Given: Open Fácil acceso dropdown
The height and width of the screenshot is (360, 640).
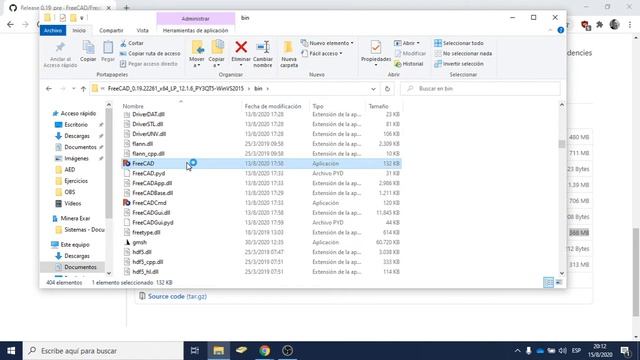Looking at the screenshot, I should pos(322,53).
